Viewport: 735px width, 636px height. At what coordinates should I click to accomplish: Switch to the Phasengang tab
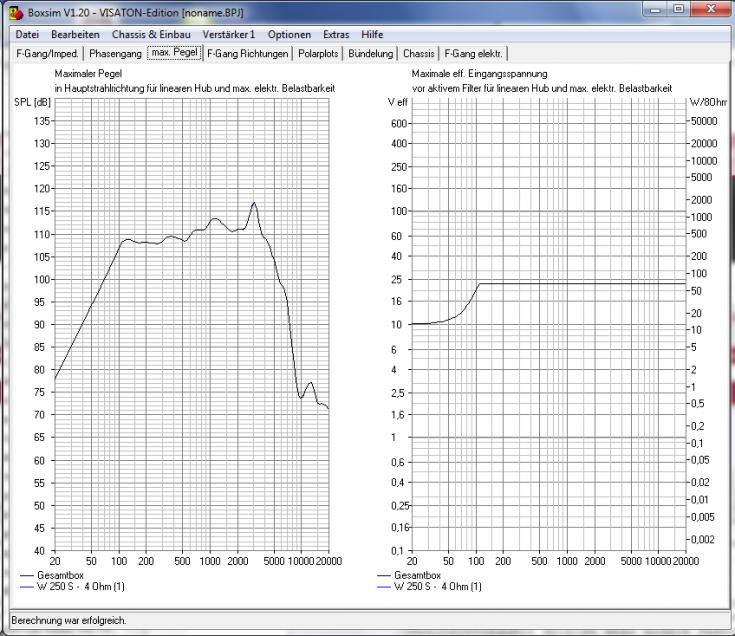(x=115, y=53)
